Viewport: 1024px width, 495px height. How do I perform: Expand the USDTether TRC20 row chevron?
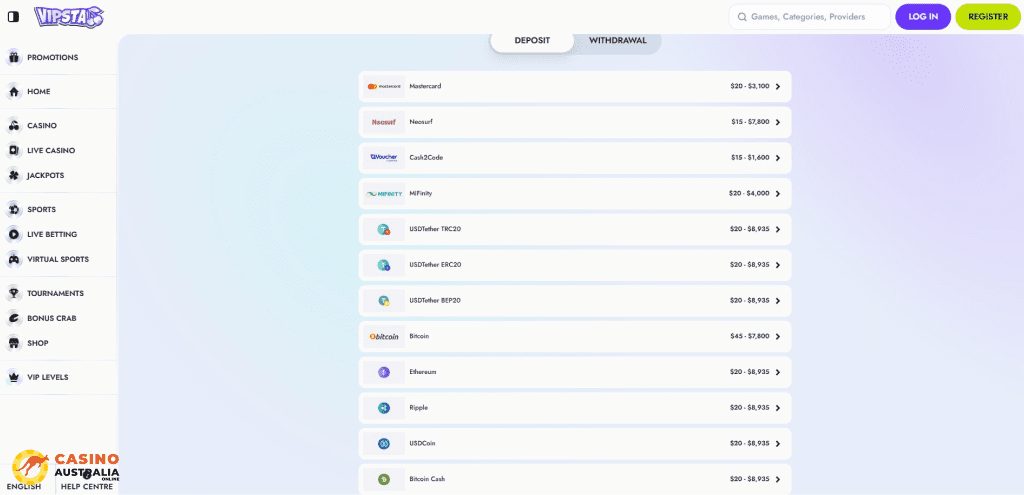coord(778,229)
